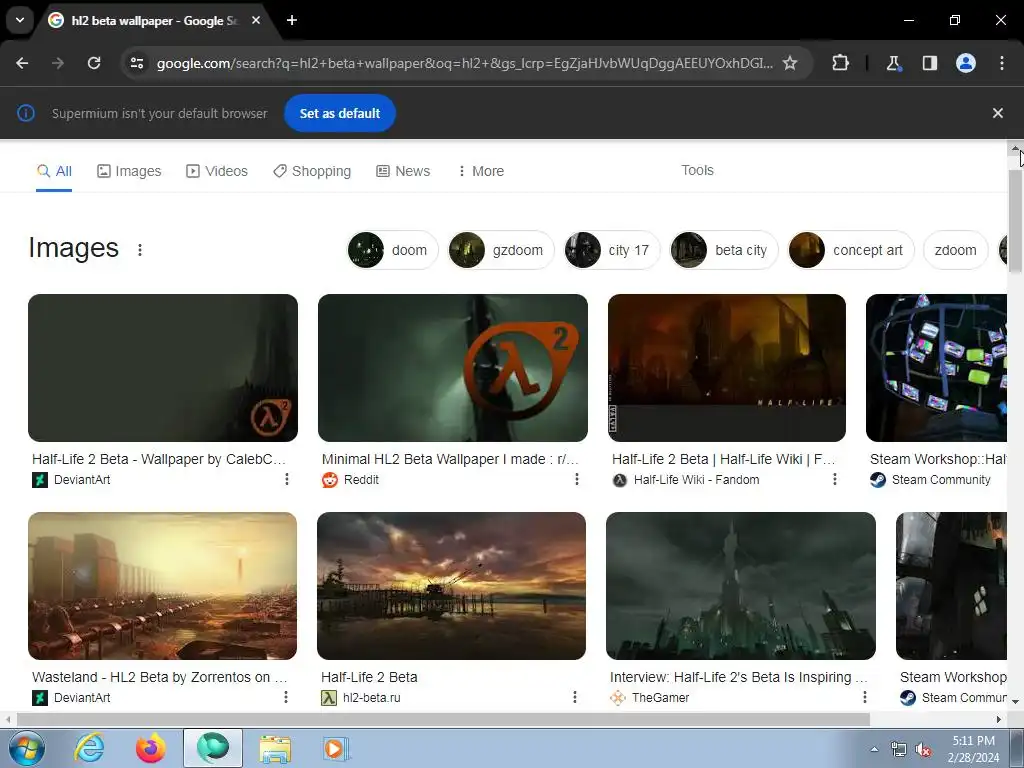The image size is (1024, 768).
Task: Open Windows Media Player from the taskbar
Action: (336, 748)
